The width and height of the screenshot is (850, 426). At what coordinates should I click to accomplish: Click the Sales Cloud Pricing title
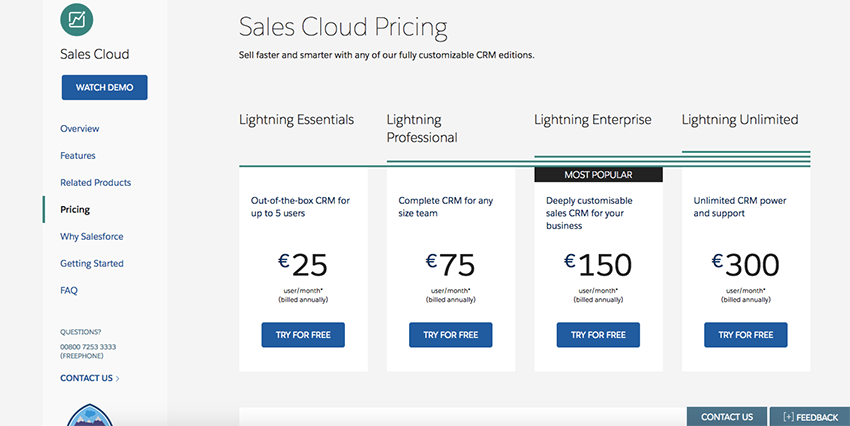pos(343,28)
